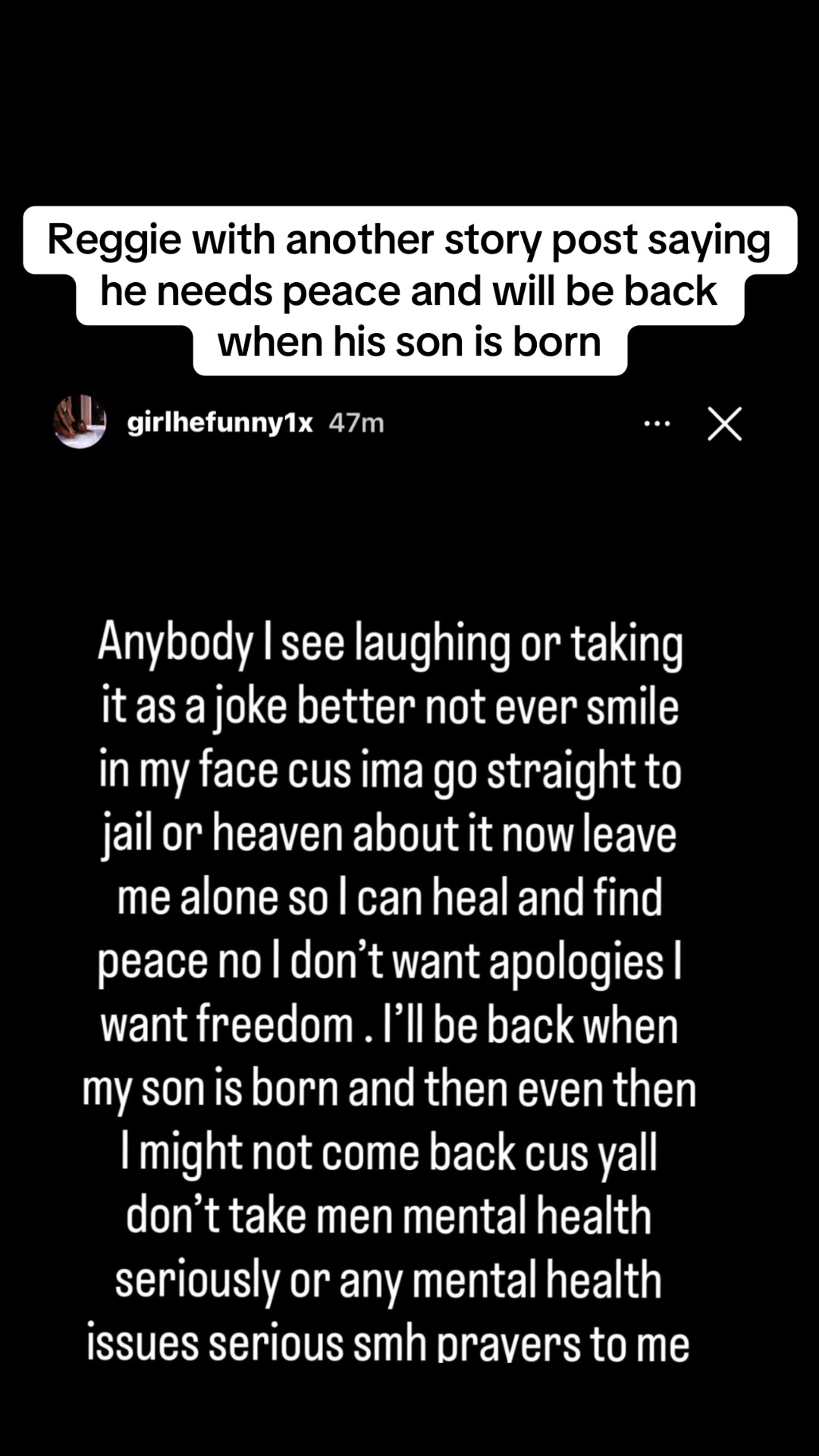Select the caption line starting 'Reggie with another story'
Screen dimensions: 819x1456
click(x=409, y=240)
